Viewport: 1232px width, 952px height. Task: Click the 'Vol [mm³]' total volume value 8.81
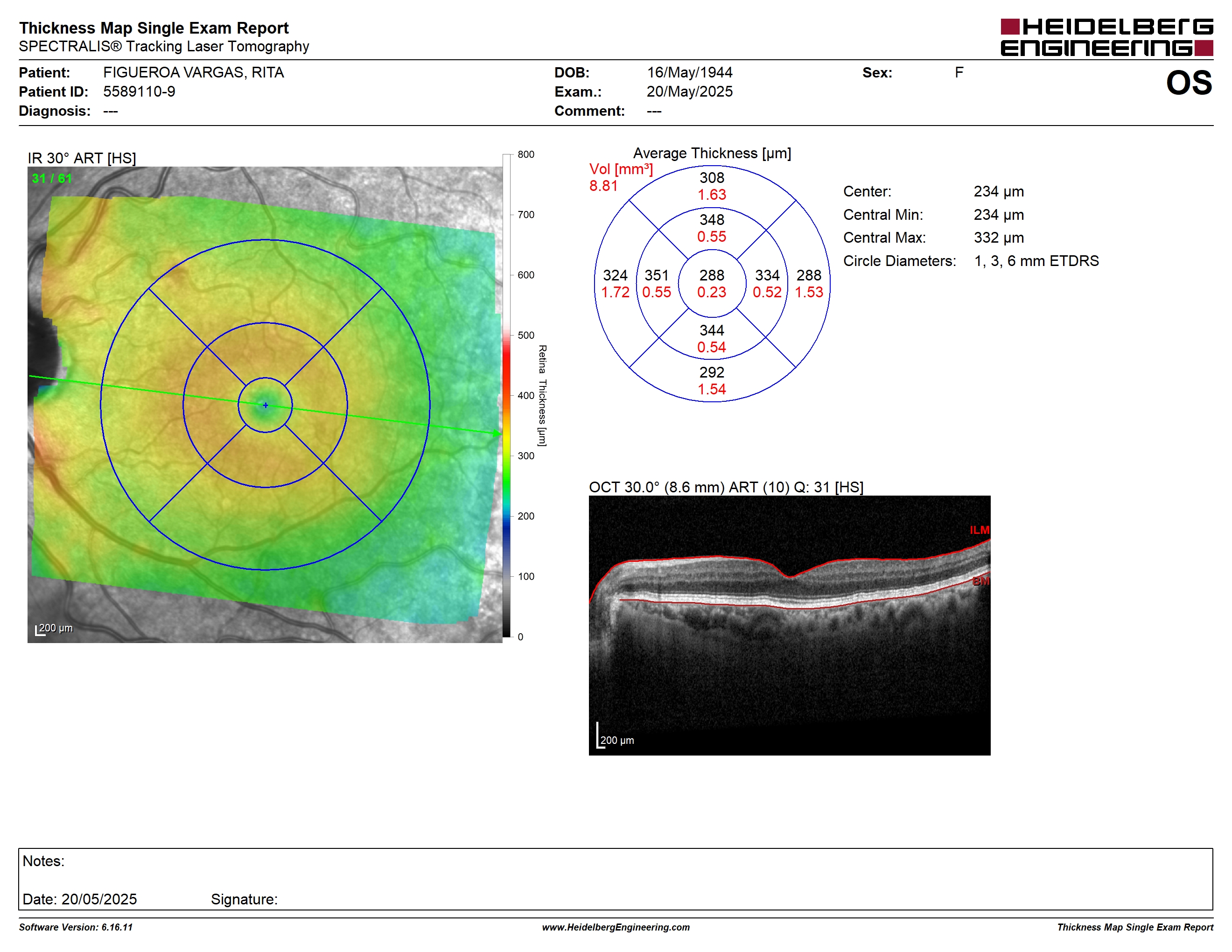tap(603, 186)
